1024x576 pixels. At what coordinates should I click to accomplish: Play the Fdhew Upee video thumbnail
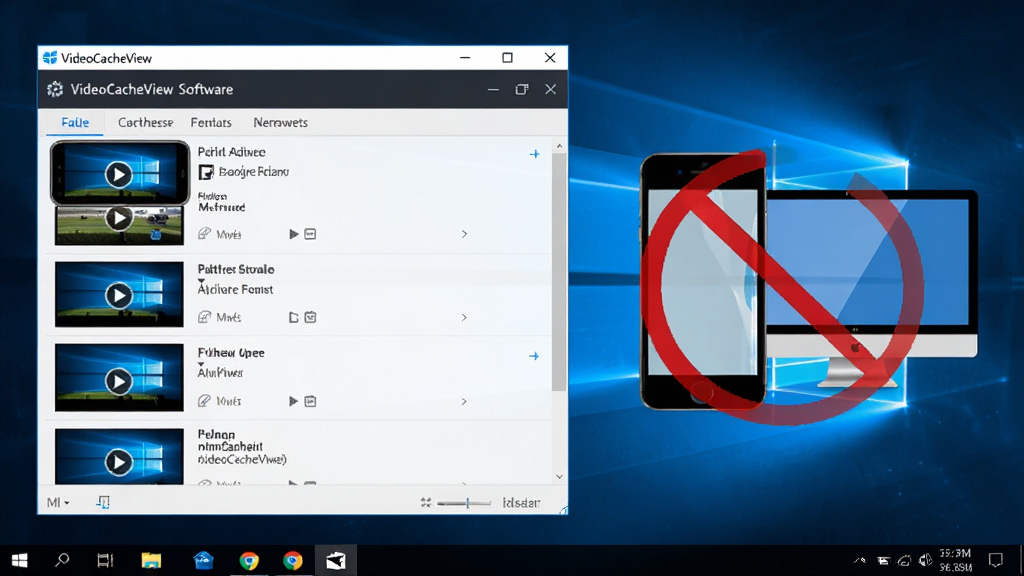tap(118, 381)
